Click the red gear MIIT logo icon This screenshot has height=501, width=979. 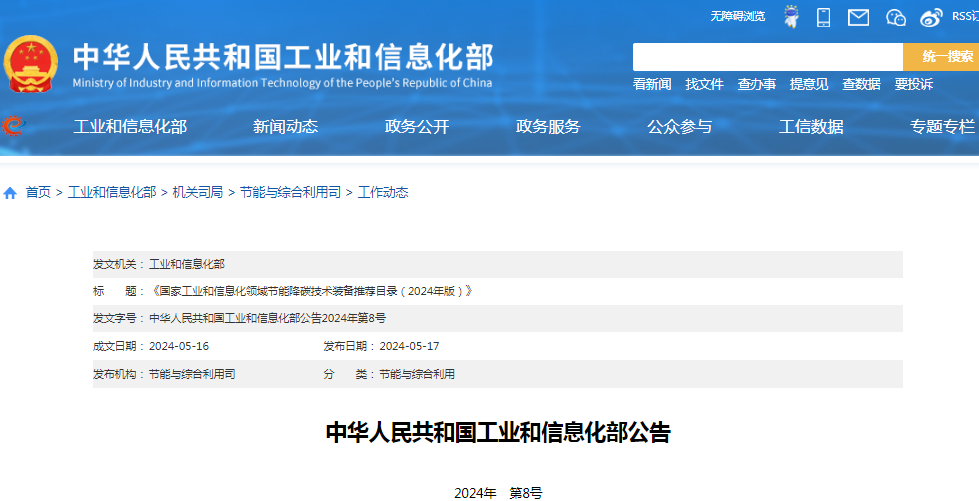pyautogui.click(x=14, y=126)
